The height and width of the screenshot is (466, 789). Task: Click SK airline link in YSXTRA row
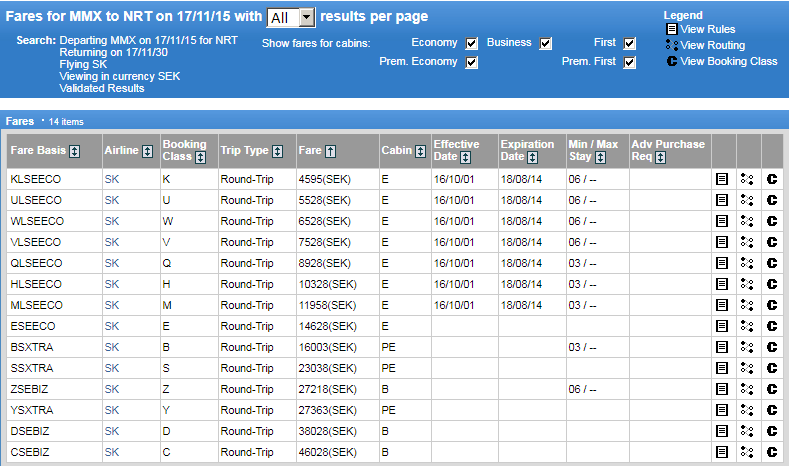(x=111, y=411)
